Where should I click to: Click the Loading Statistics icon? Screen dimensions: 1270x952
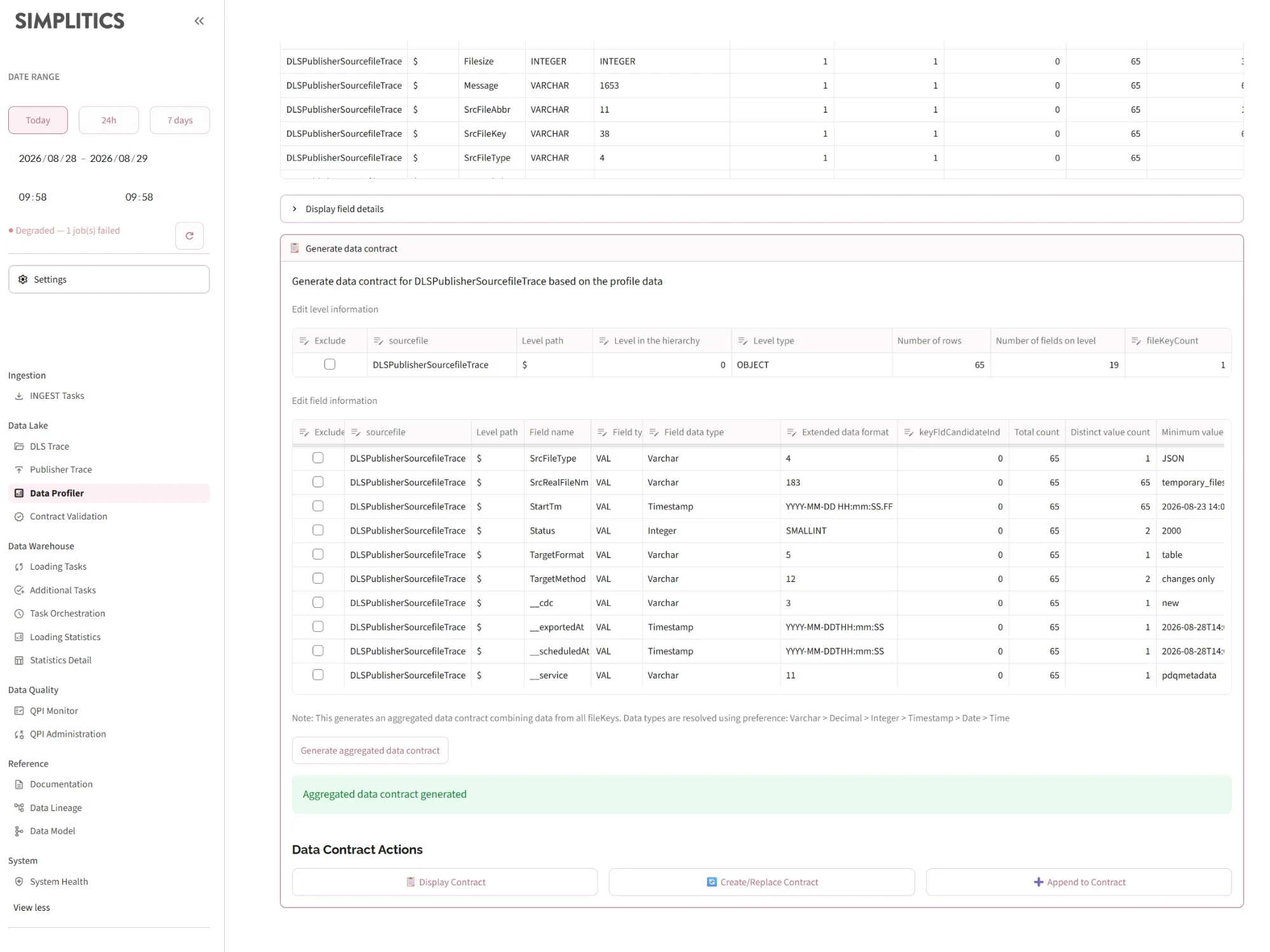point(19,637)
